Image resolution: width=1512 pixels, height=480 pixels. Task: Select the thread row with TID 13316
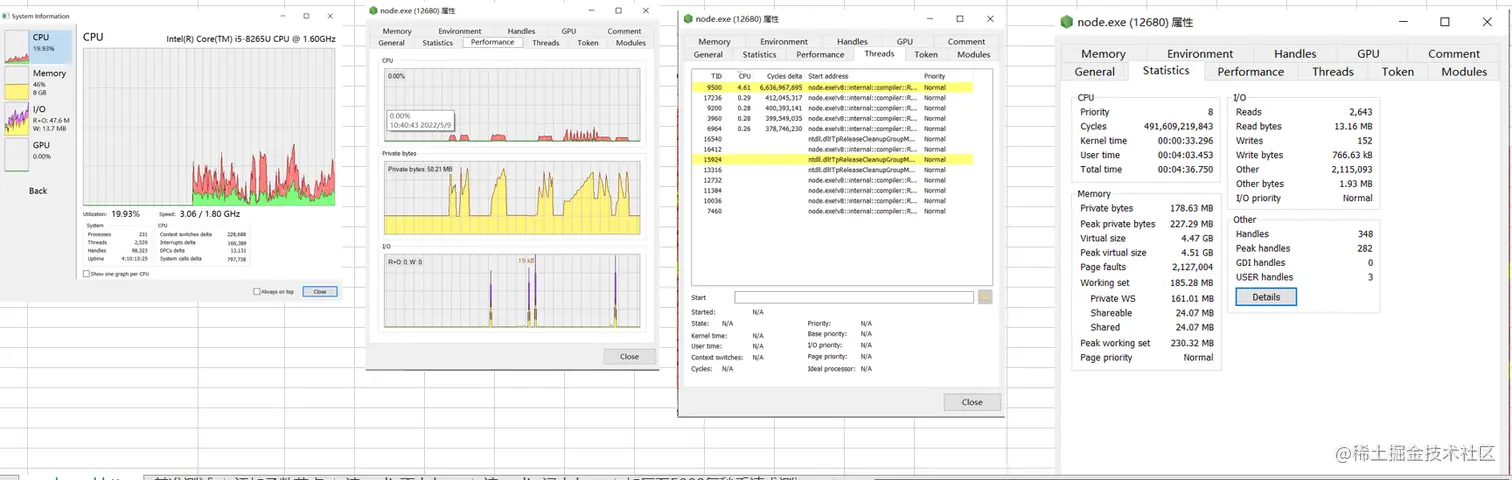(832, 170)
